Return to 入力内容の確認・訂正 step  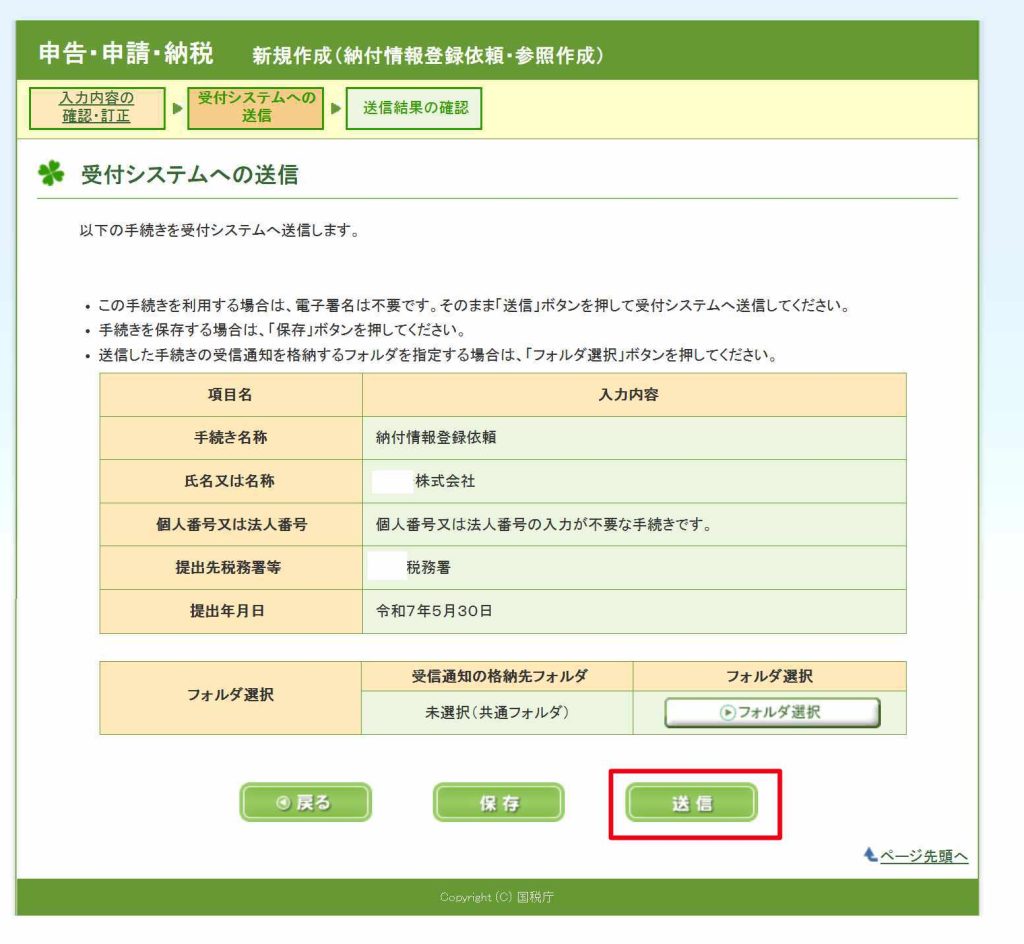[96, 108]
